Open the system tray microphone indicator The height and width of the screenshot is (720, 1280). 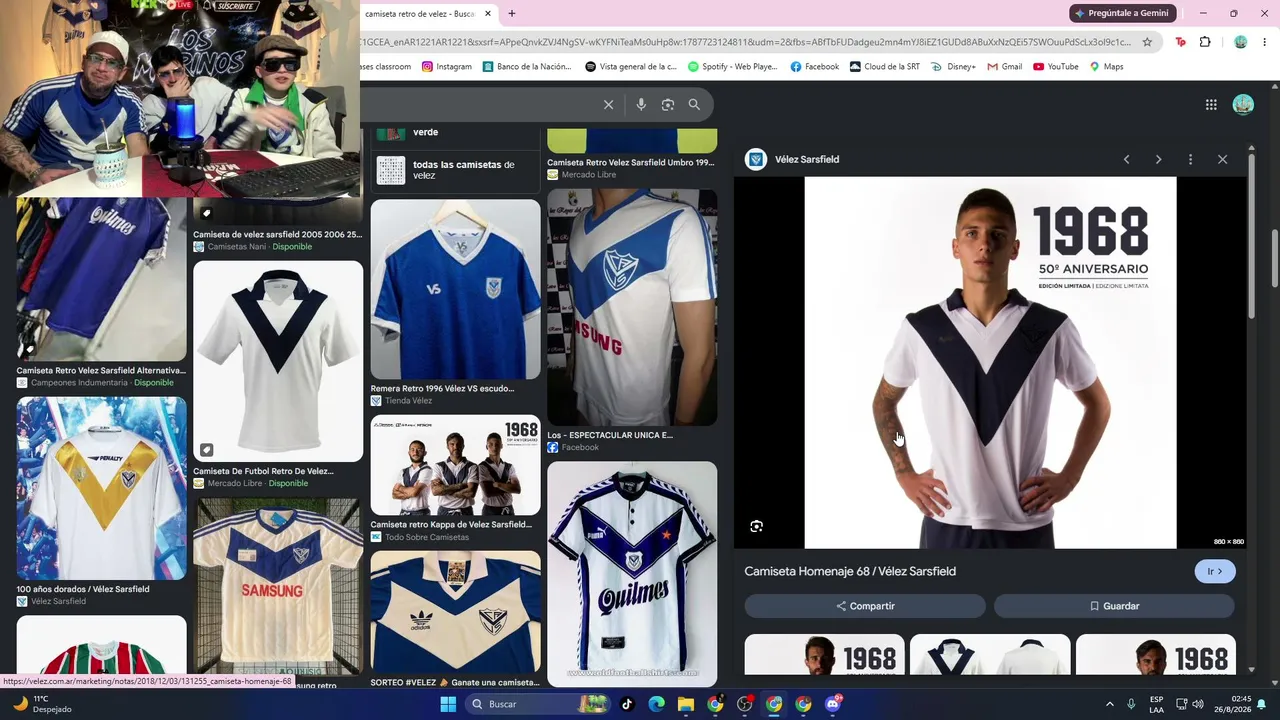pos(1131,704)
